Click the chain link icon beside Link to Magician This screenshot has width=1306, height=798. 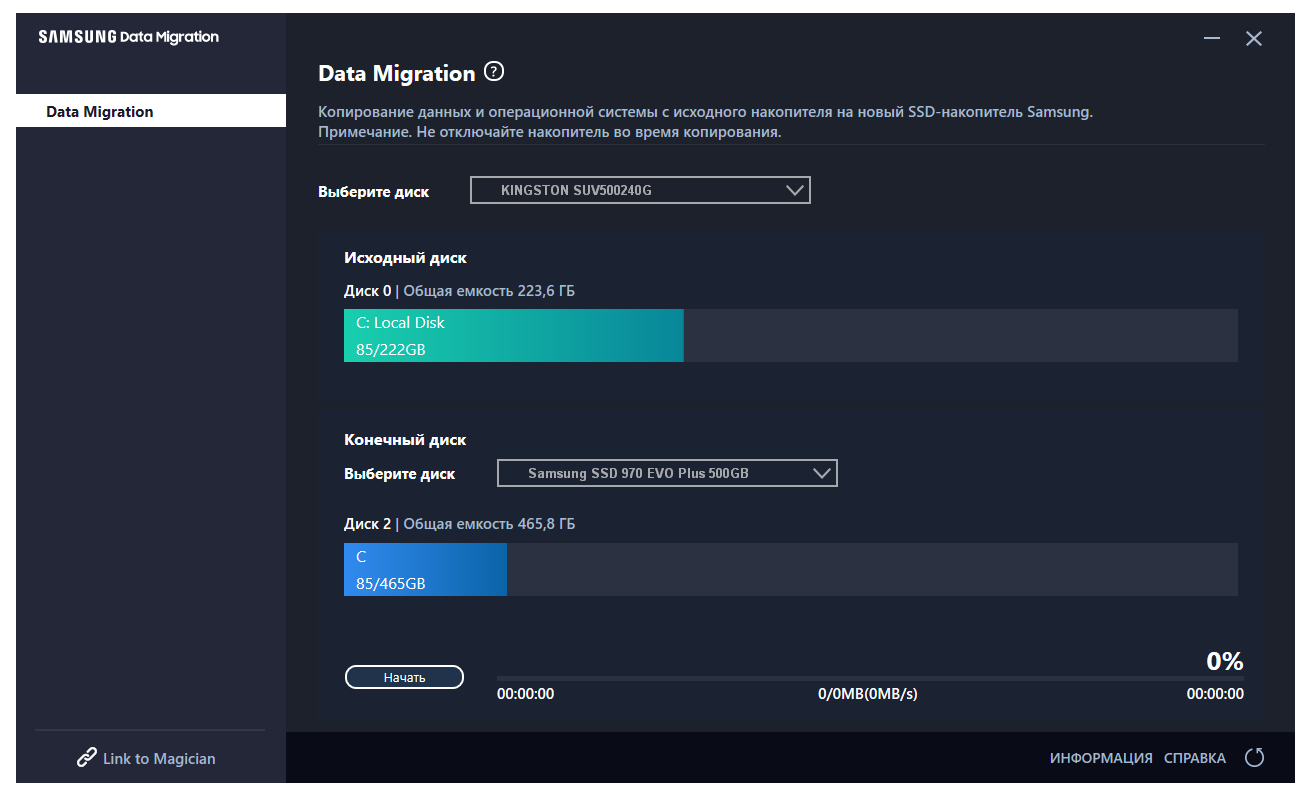(87, 758)
